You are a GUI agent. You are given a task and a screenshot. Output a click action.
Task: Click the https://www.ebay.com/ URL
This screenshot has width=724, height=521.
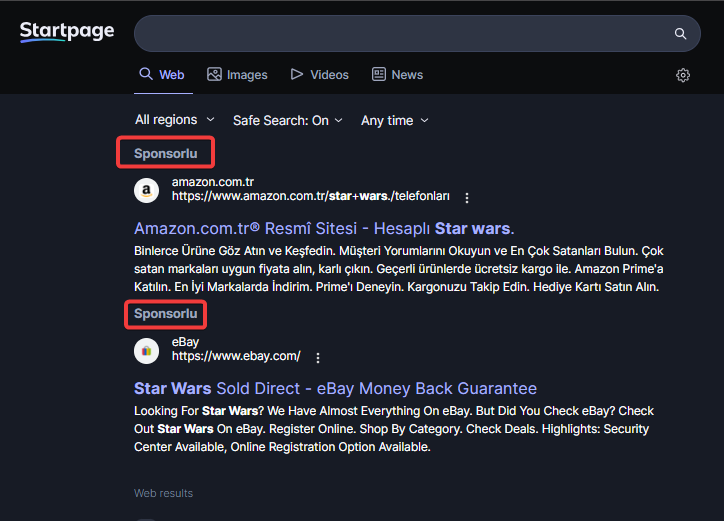(x=236, y=356)
